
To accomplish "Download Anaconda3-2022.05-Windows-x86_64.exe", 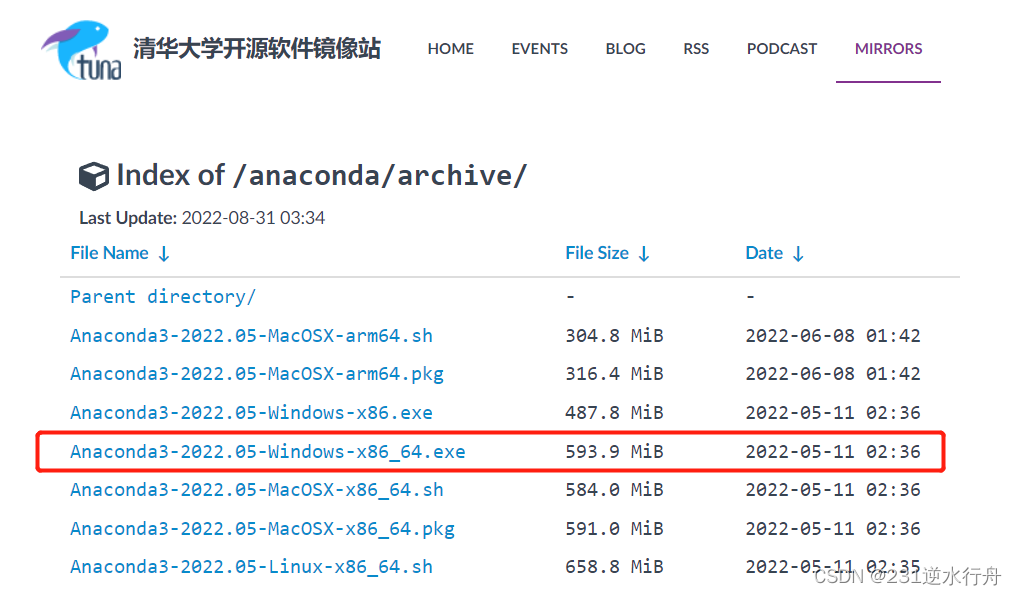I will click(267, 452).
